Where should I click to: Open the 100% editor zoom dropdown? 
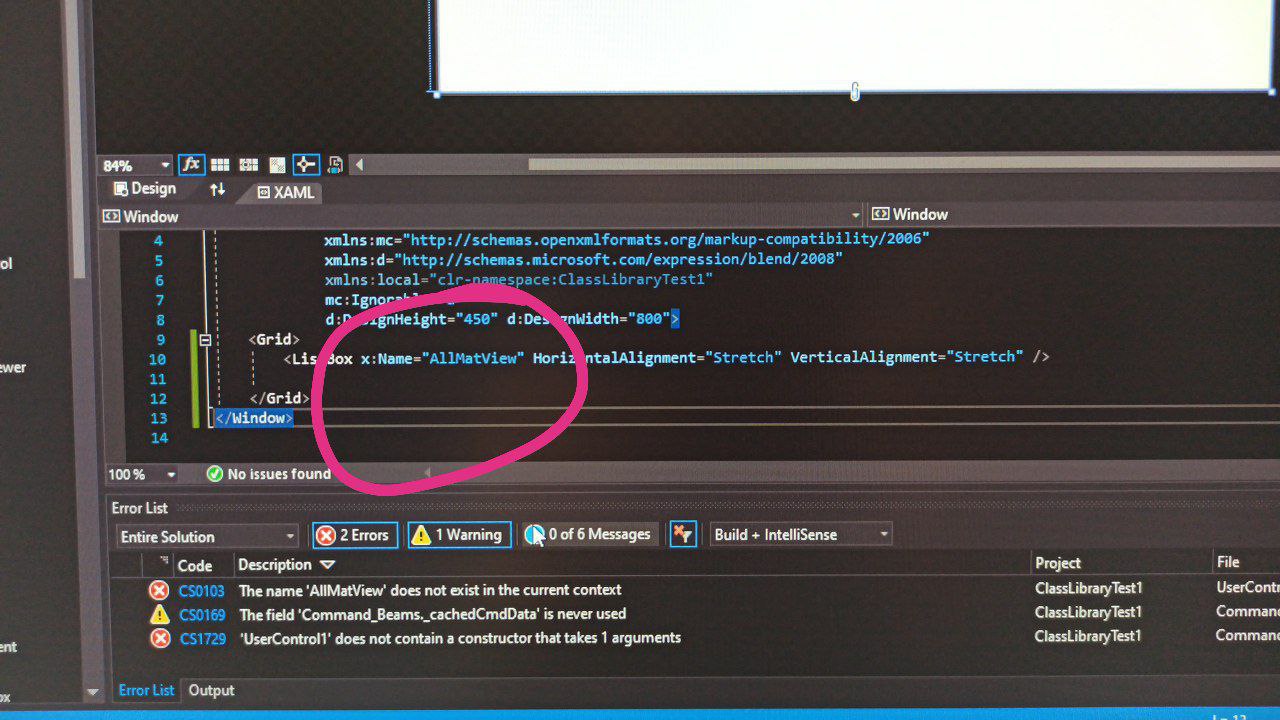[171, 475]
